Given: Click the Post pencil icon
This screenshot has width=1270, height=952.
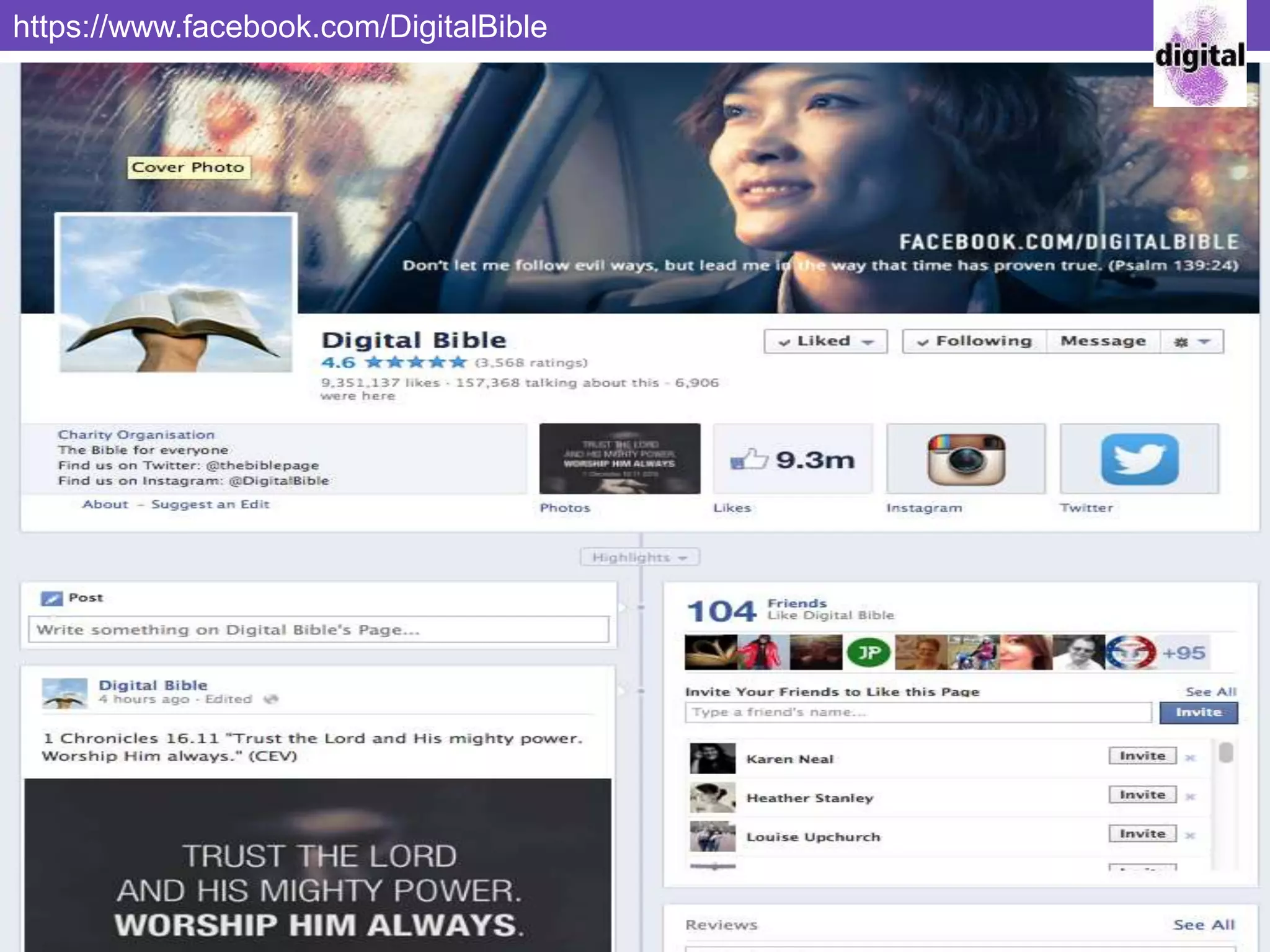Looking at the screenshot, I should [x=51, y=598].
